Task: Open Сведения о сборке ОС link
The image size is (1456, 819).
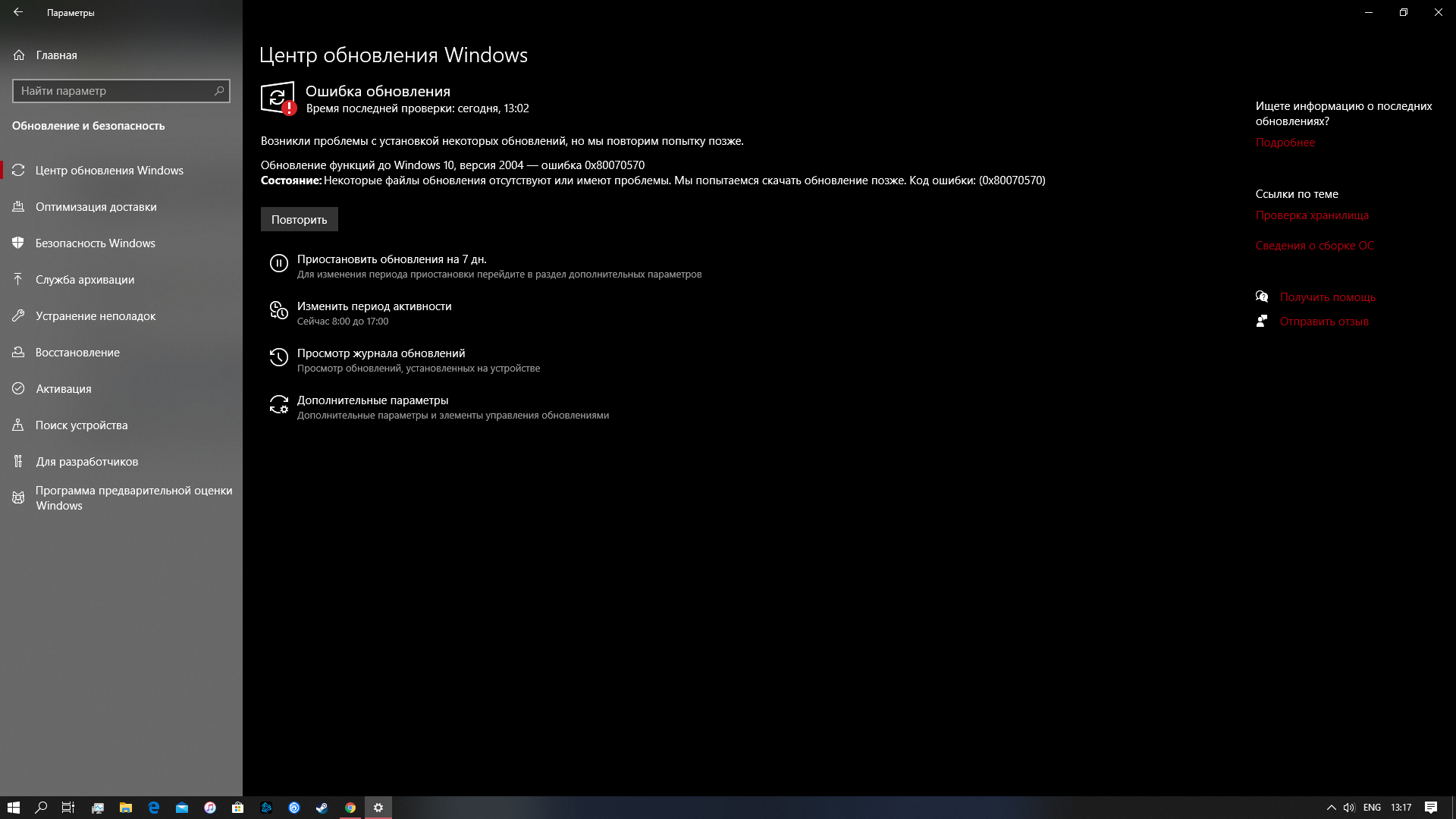Action: [1315, 246]
